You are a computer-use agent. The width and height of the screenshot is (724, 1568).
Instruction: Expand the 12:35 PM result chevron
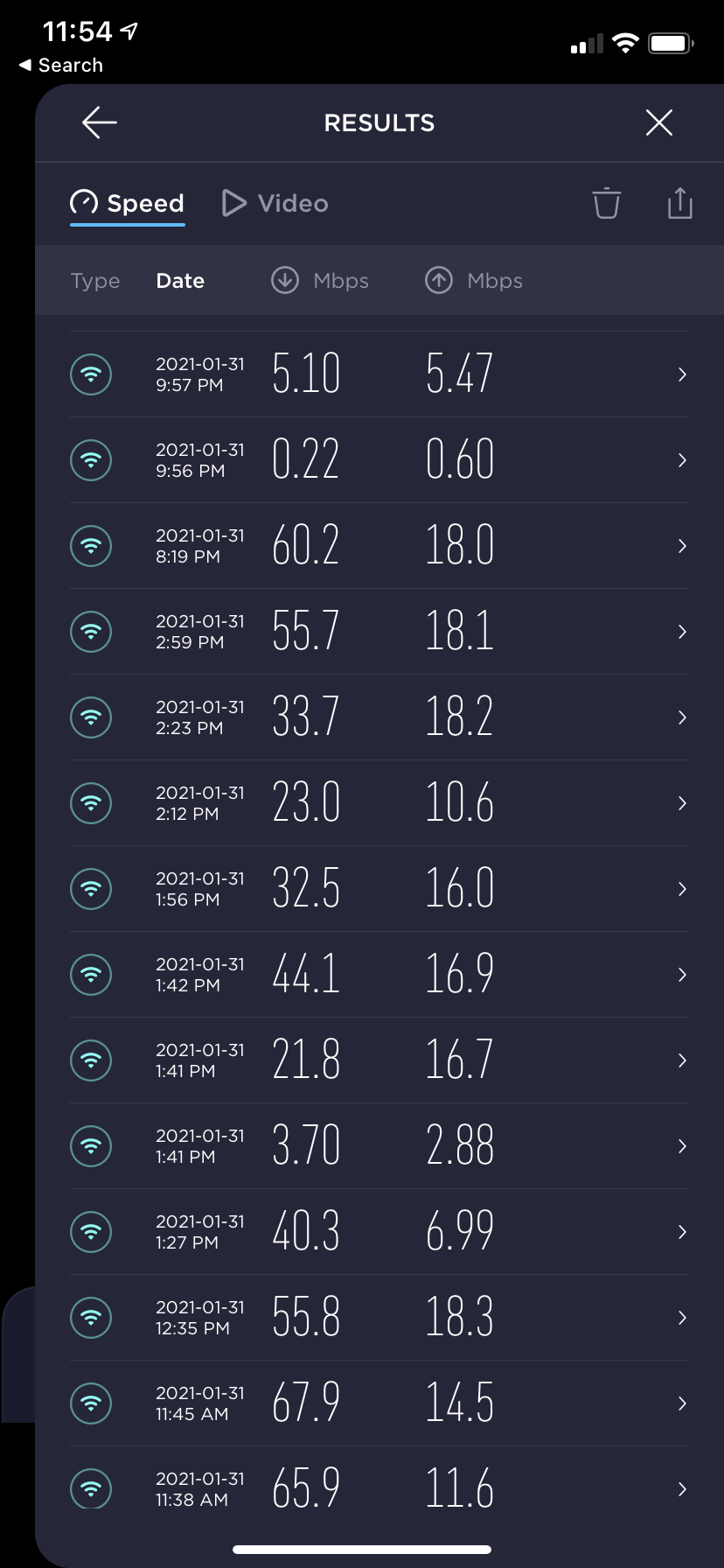tap(682, 1318)
